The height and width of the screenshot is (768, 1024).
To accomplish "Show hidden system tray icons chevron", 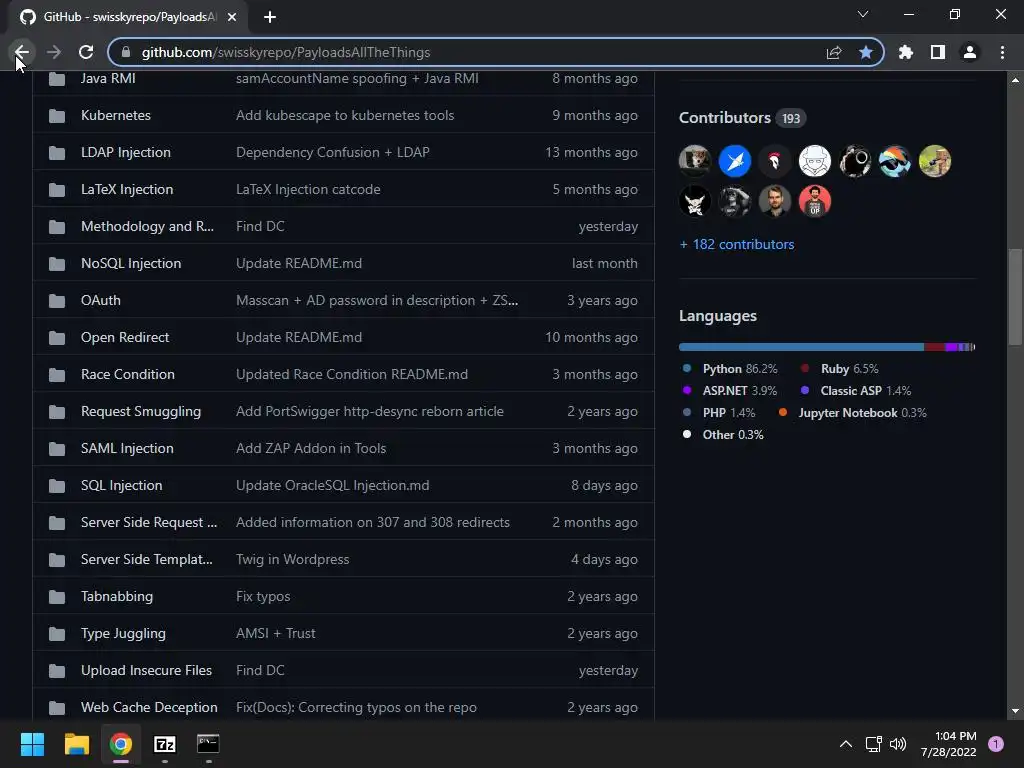I will [x=846, y=744].
